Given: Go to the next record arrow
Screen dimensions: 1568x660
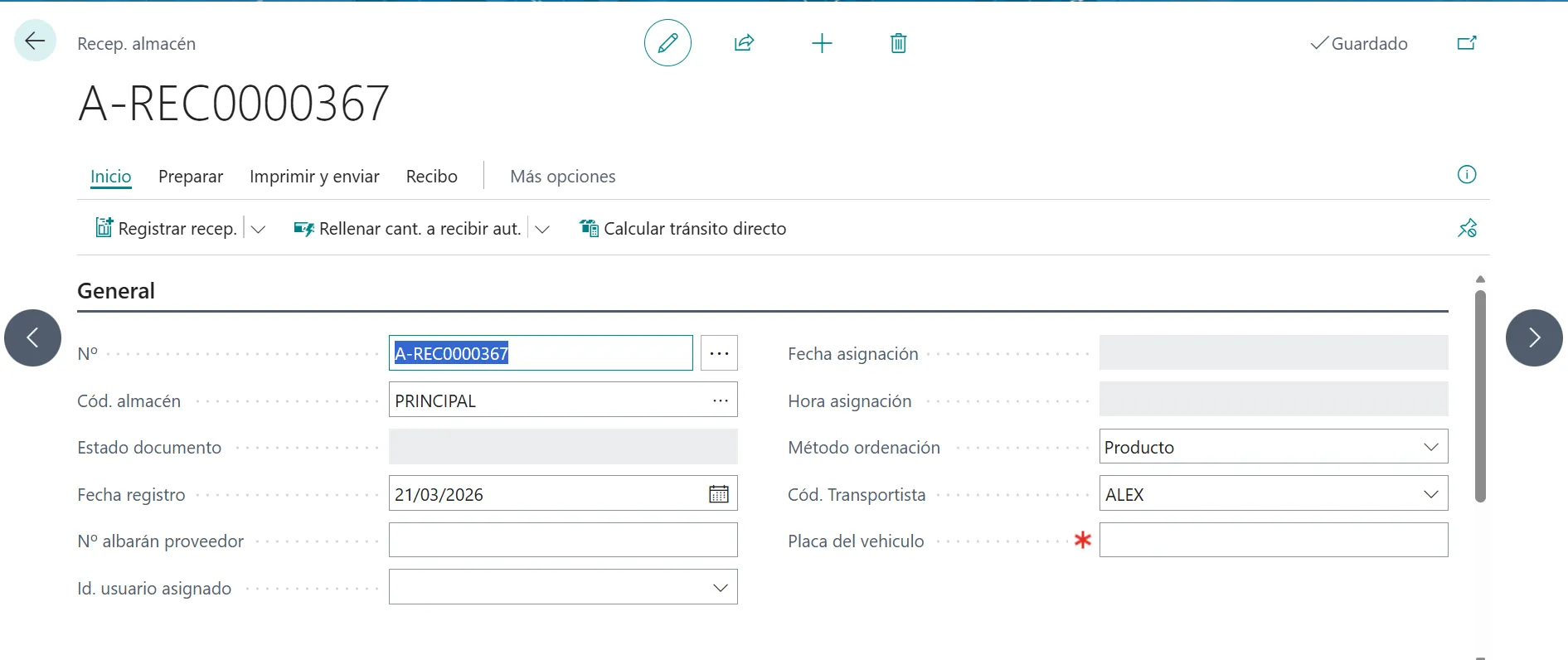Looking at the screenshot, I should point(1533,337).
